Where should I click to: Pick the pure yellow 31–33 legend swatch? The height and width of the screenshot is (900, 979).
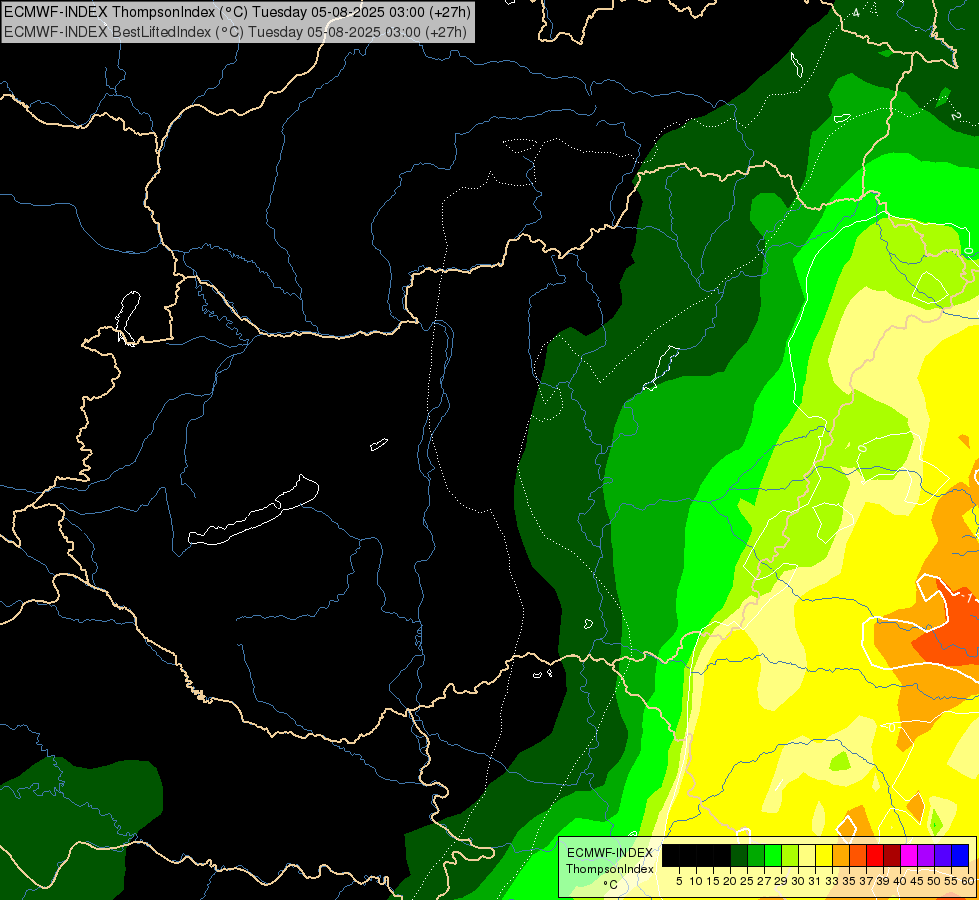tap(824, 856)
